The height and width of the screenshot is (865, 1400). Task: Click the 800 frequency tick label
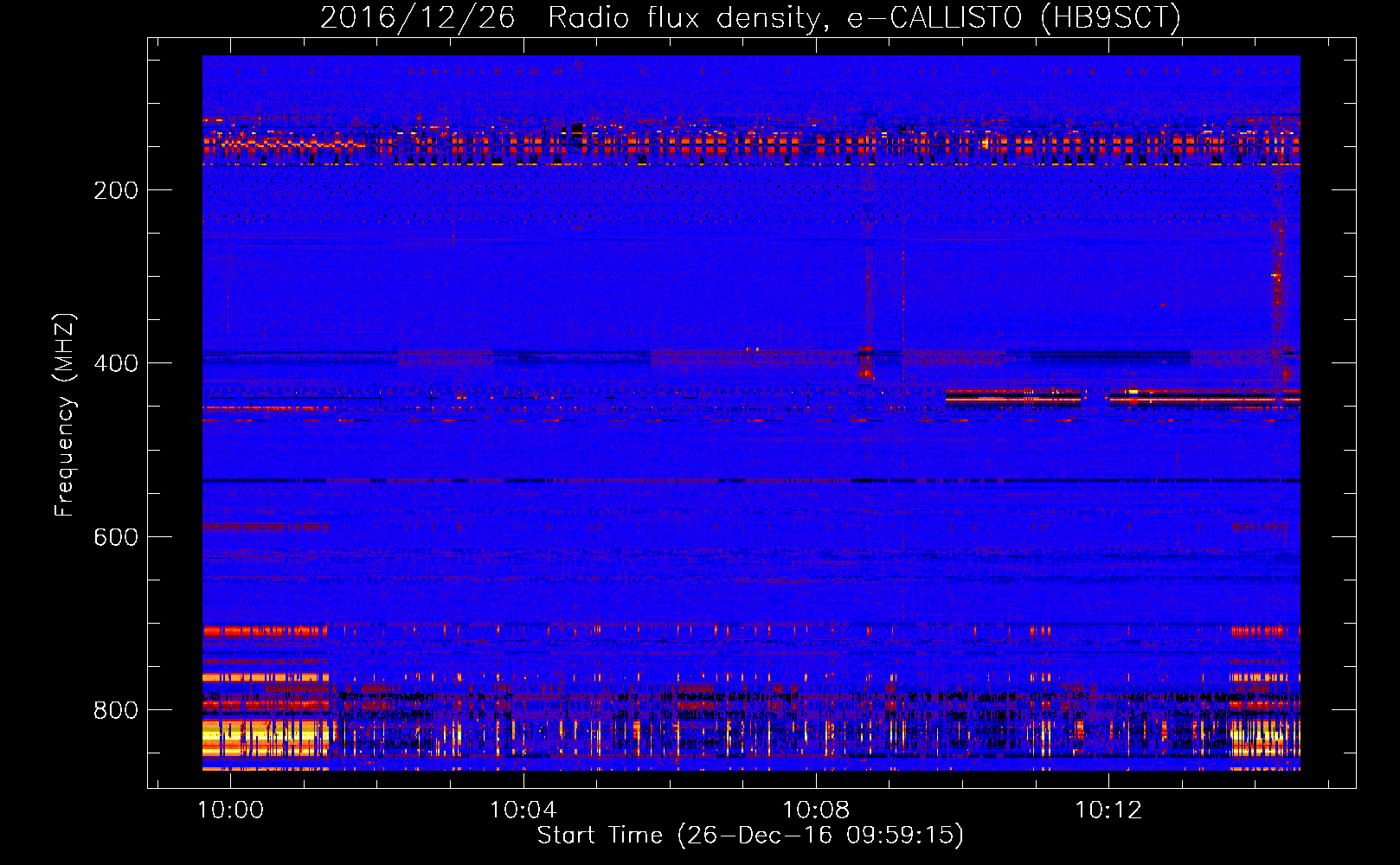116,710
